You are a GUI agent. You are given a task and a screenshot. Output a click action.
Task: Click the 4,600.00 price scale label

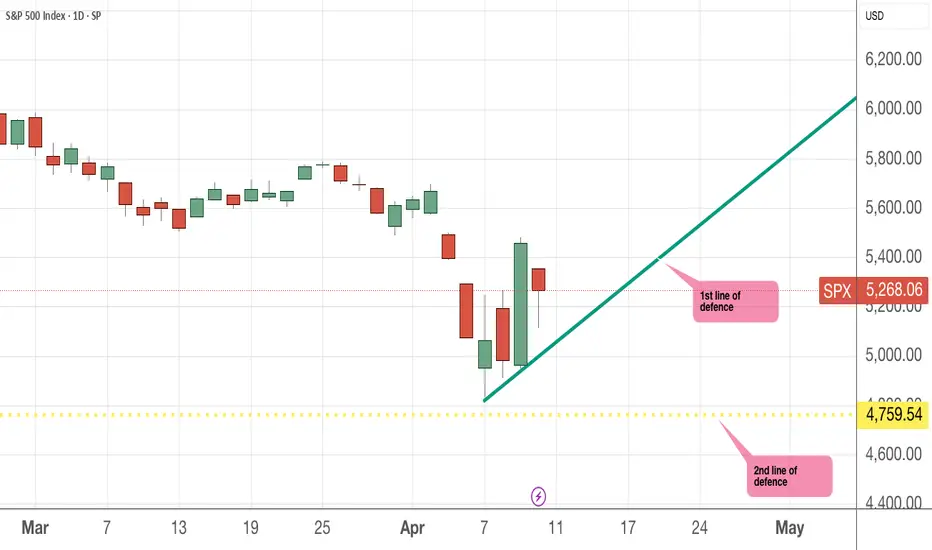893,455
